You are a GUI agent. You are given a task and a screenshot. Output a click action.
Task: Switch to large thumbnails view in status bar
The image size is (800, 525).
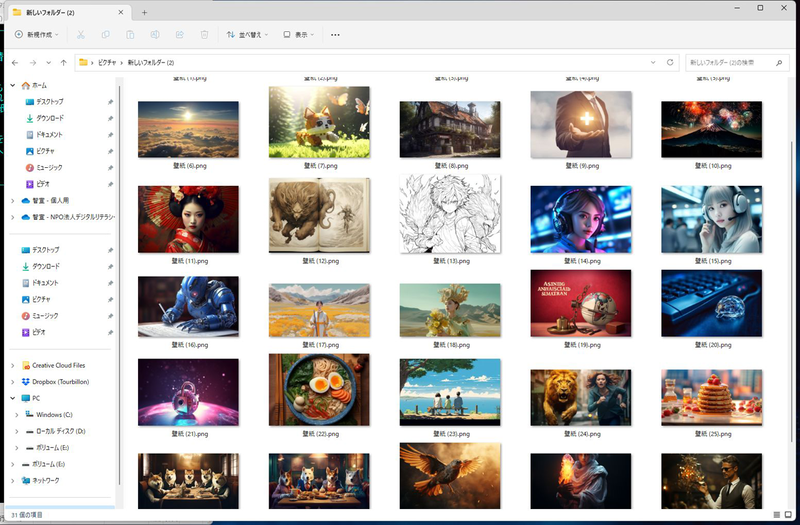(789, 514)
